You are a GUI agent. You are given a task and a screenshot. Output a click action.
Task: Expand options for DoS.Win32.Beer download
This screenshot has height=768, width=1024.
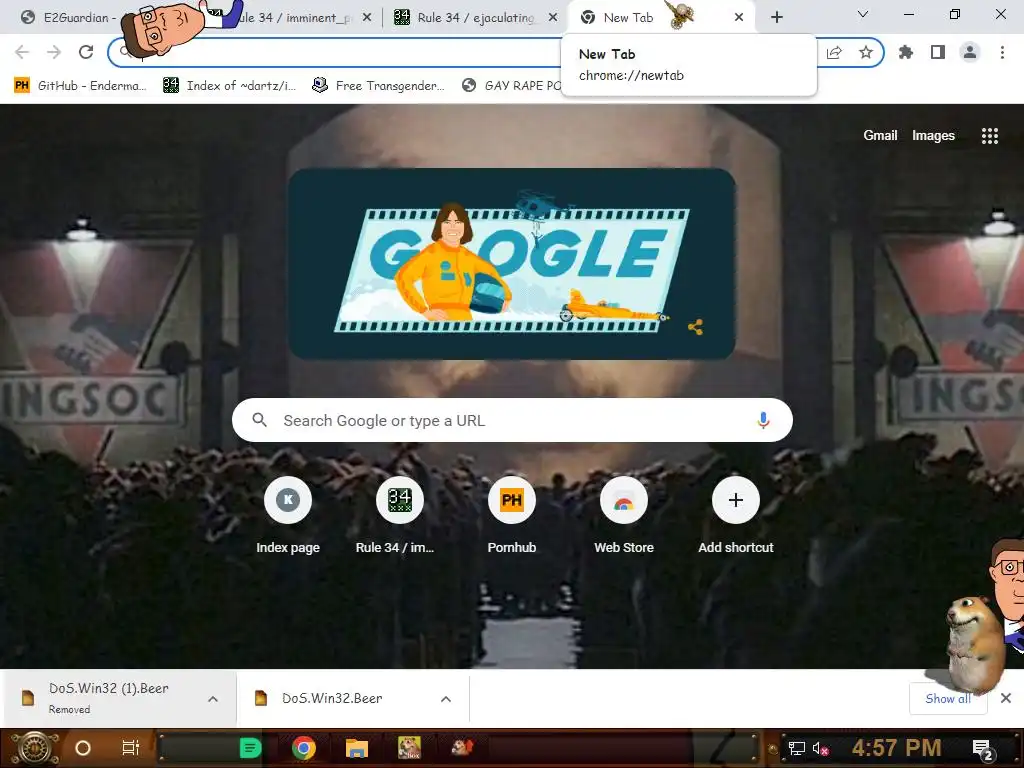pos(446,699)
